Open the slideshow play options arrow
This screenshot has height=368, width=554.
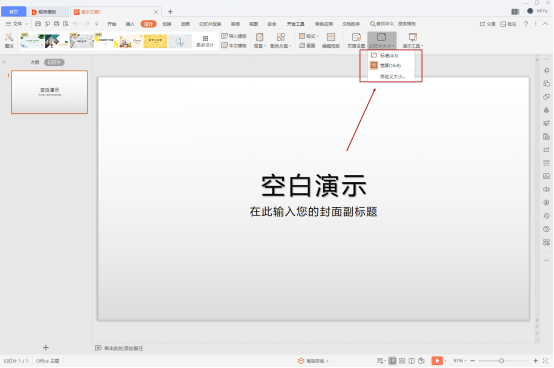[446, 361]
